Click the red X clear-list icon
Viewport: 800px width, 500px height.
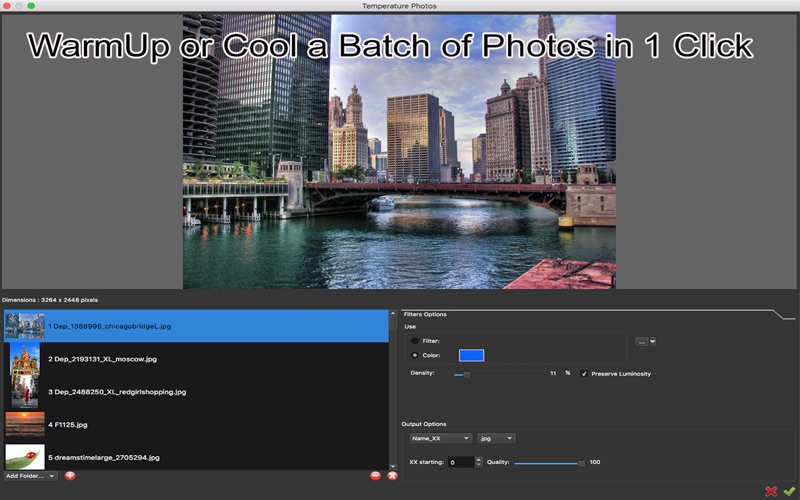392,476
